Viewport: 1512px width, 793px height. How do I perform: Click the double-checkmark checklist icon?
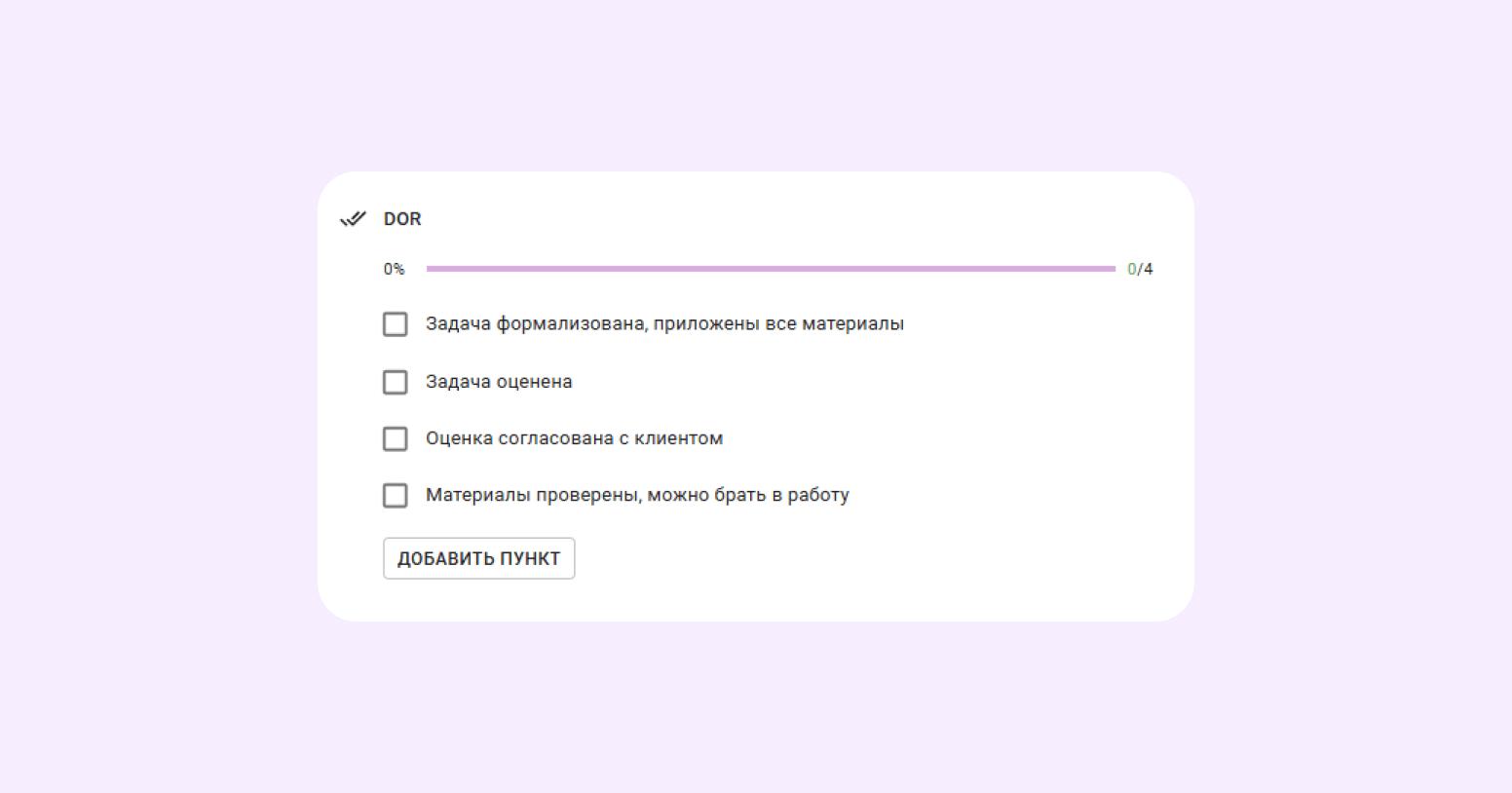[353, 219]
